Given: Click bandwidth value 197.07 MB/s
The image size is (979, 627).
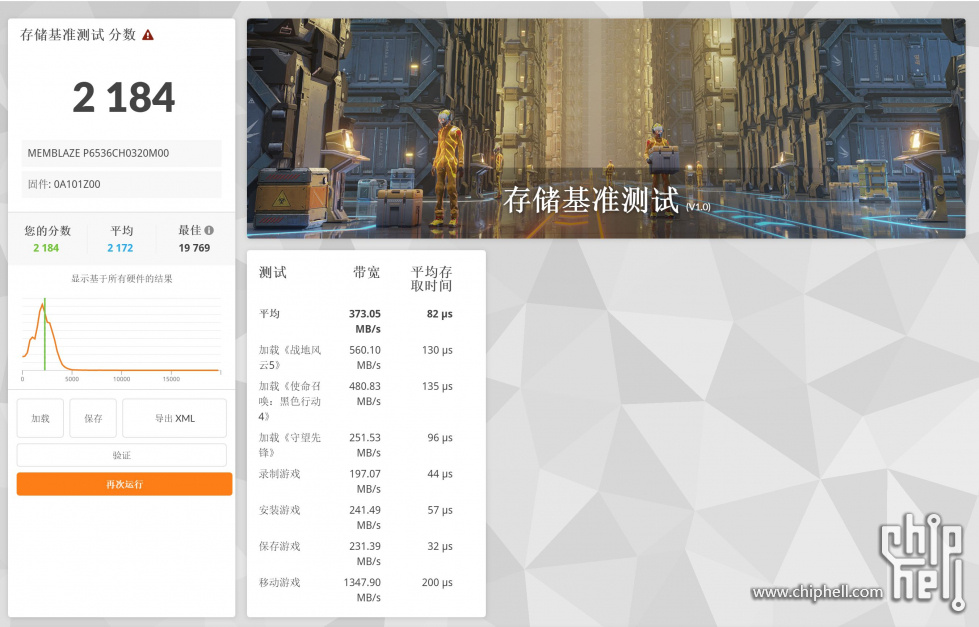Looking at the screenshot, I should click(x=365, y=481).
